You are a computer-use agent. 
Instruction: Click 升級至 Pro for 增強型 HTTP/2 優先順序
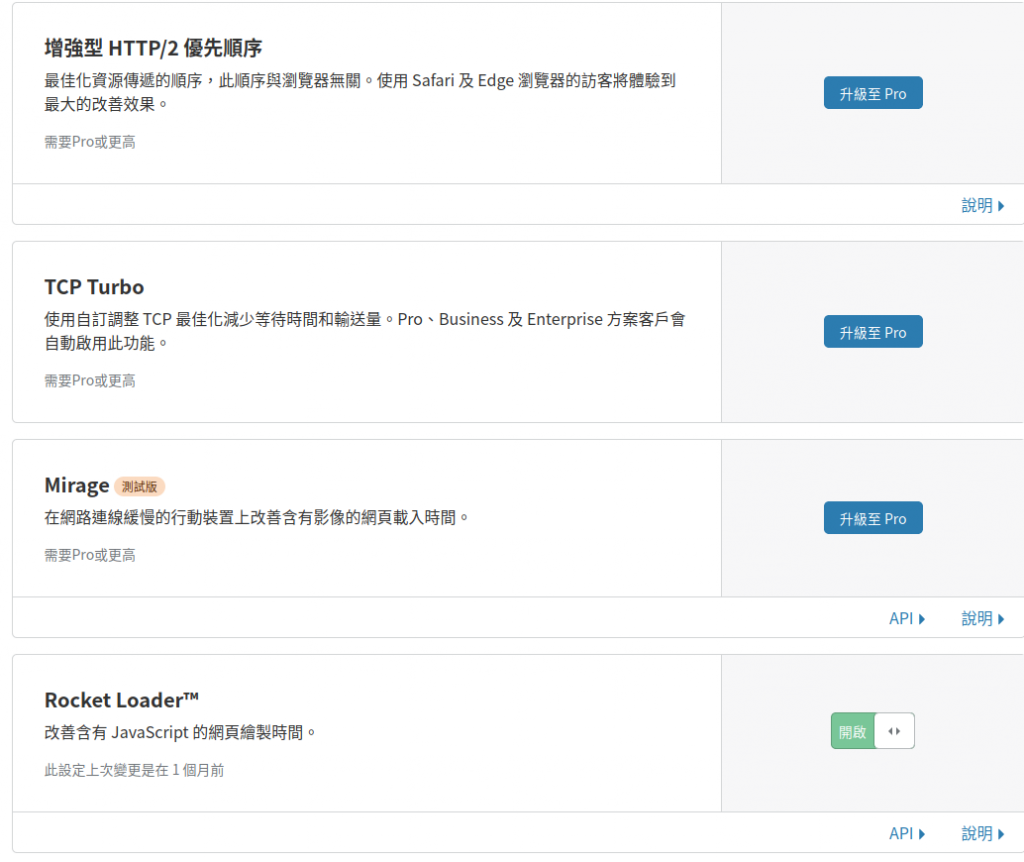click(872, 93)
